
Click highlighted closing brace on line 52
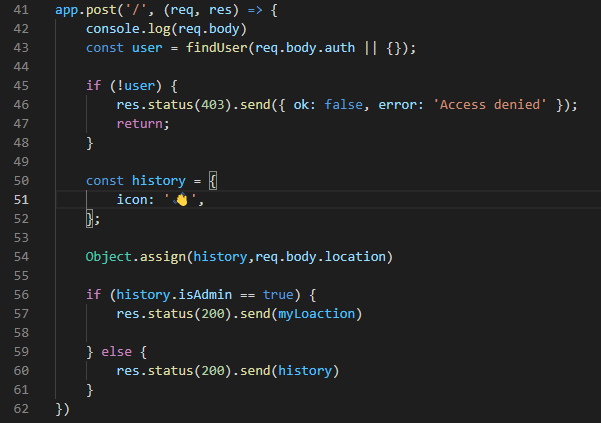(89, 219)
